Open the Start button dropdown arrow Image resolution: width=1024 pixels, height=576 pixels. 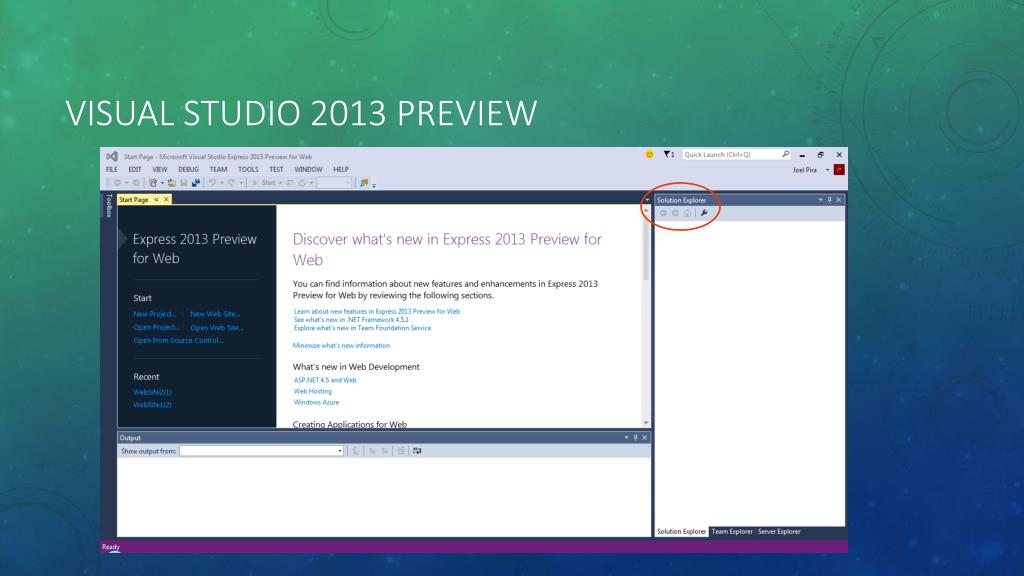(x=280, y=183)
